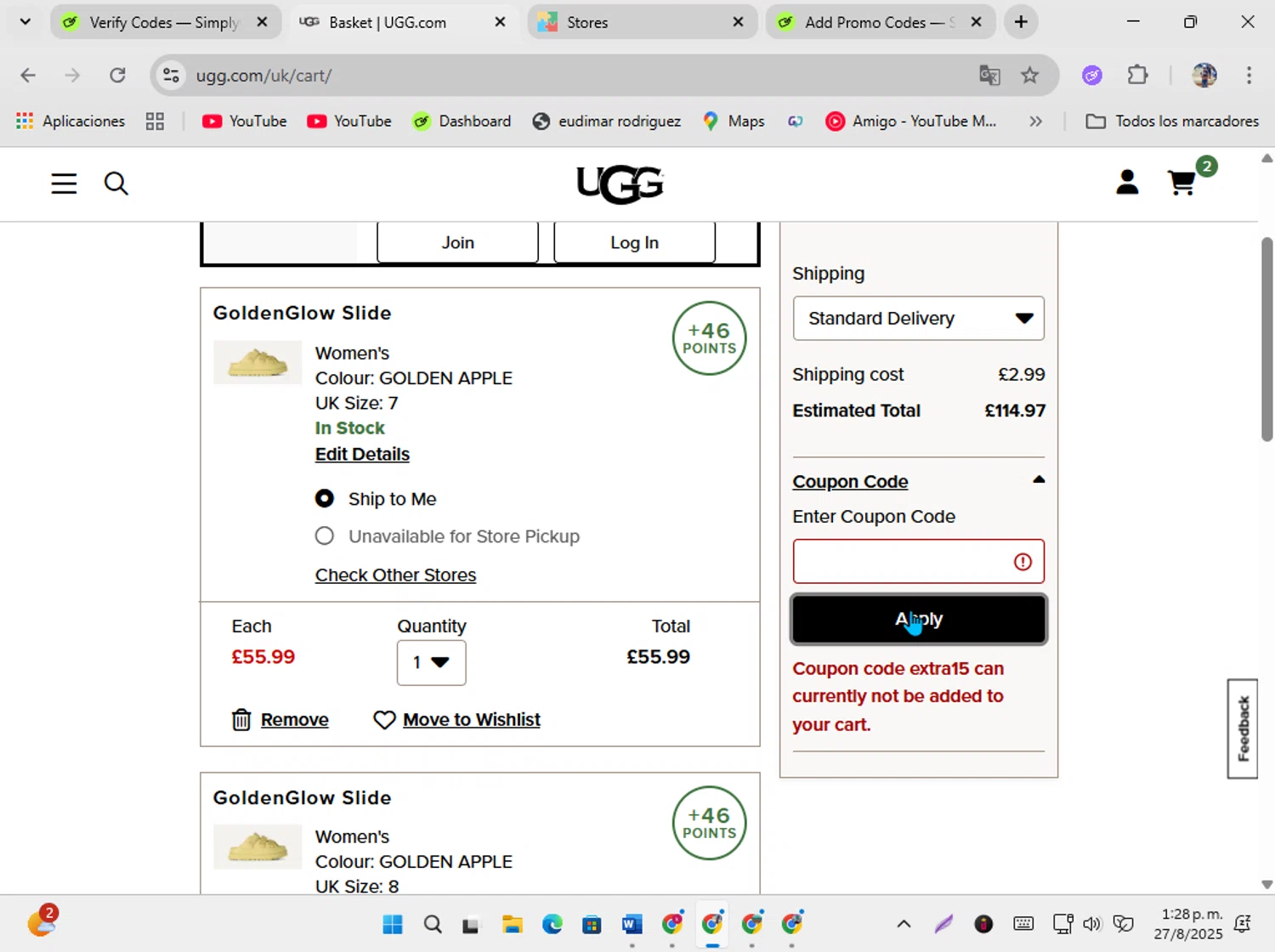Reload the page
1275x952 pixels.
coord(117,76)
